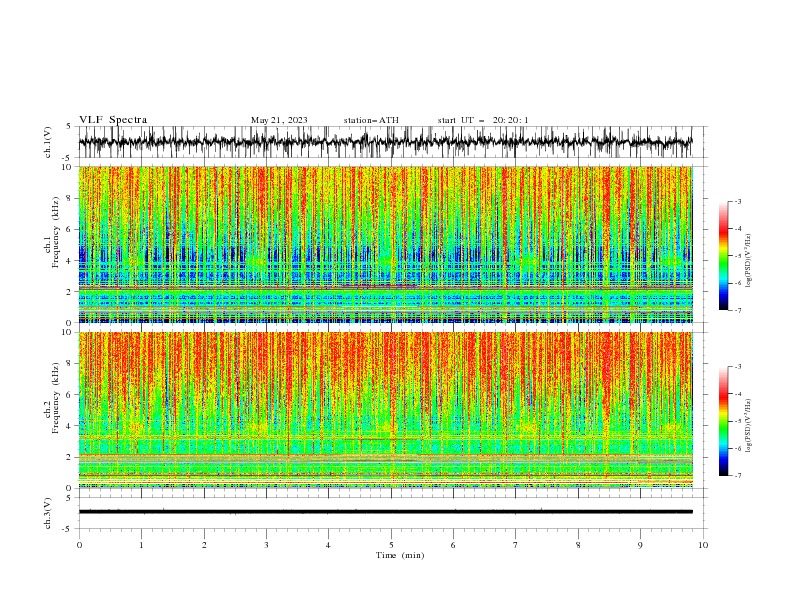Click the "ch.3(V)" axis label

tap(48, 513)
